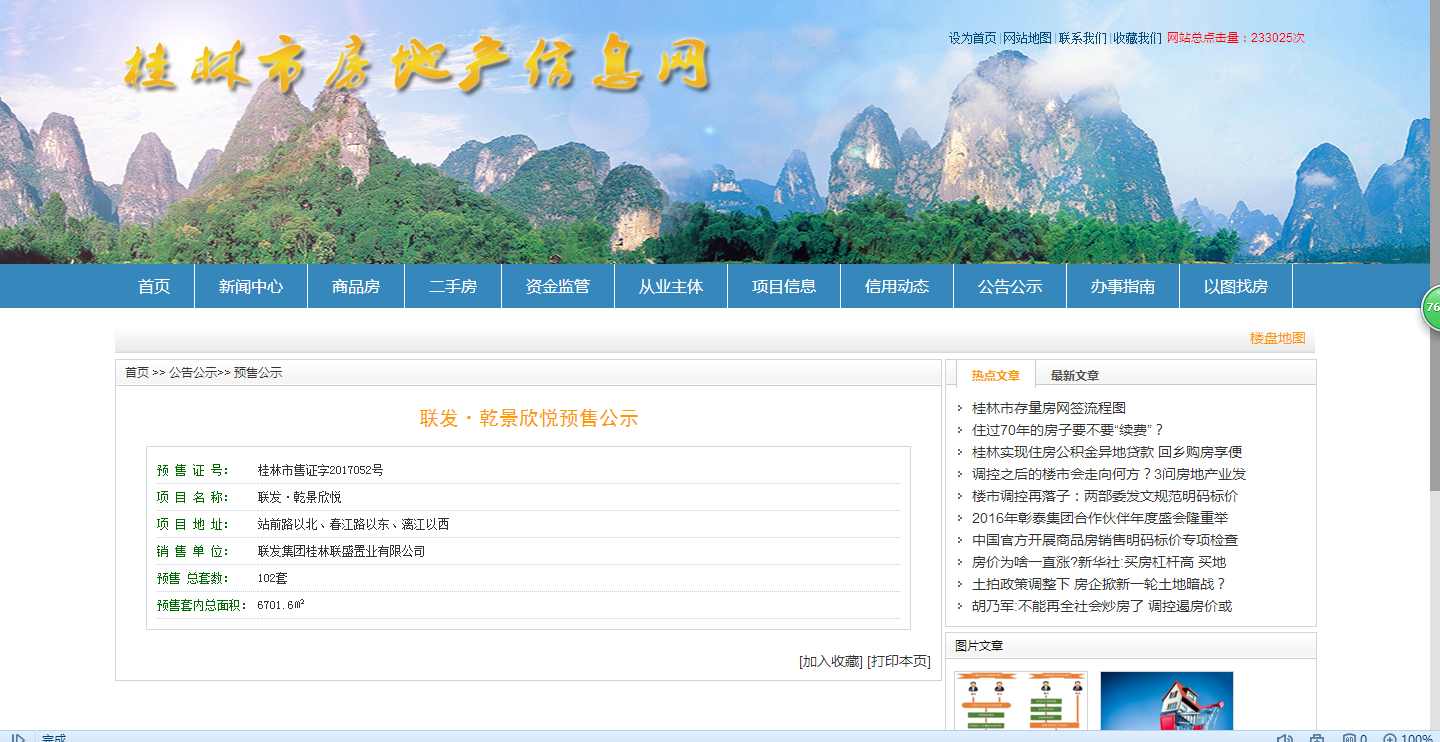Click the zoom 100% icon in status bar
This screenshot has width=1440, height=742.
pos(1390,739)
